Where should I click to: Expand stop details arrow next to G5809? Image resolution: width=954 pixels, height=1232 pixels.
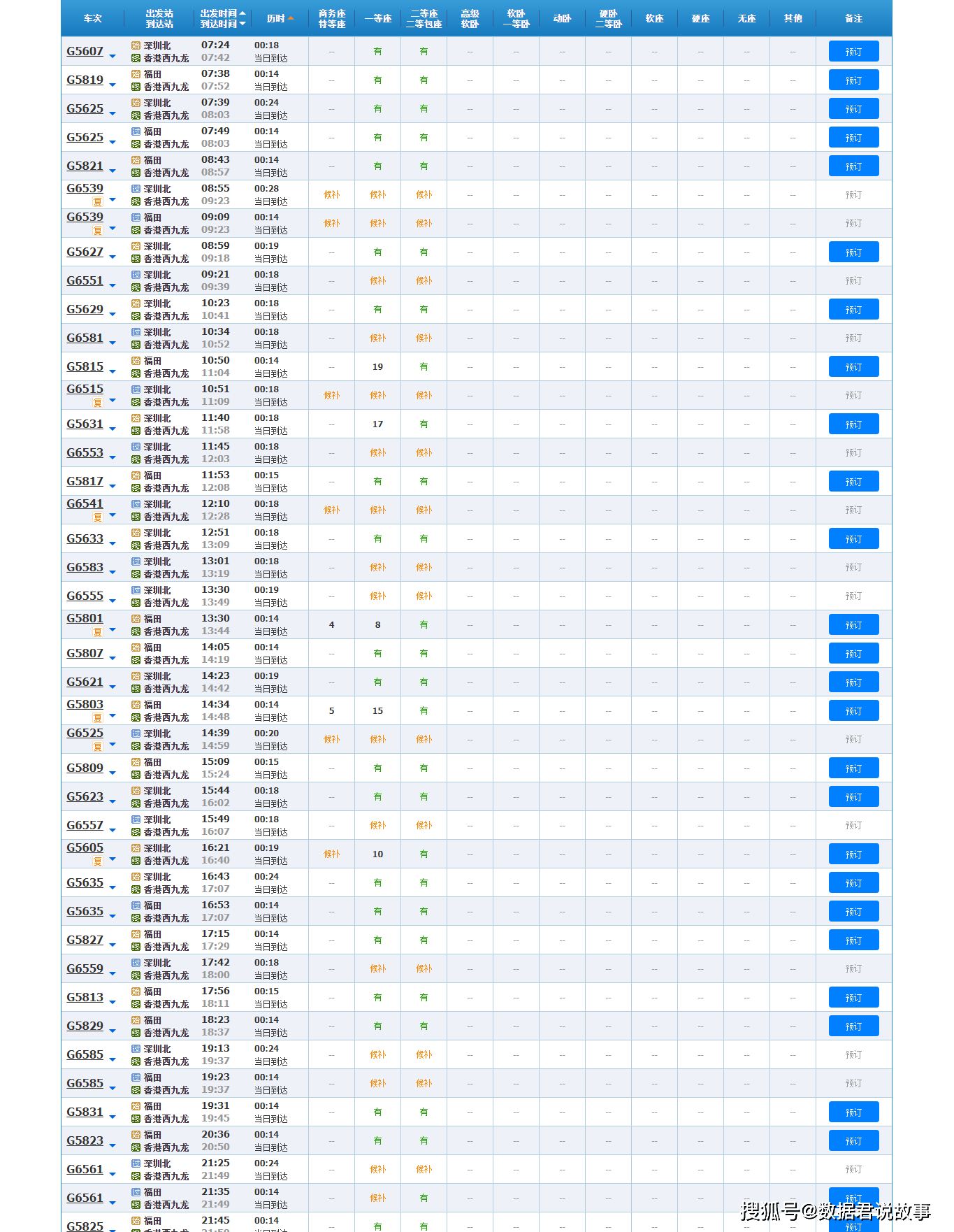click(113, 773)
